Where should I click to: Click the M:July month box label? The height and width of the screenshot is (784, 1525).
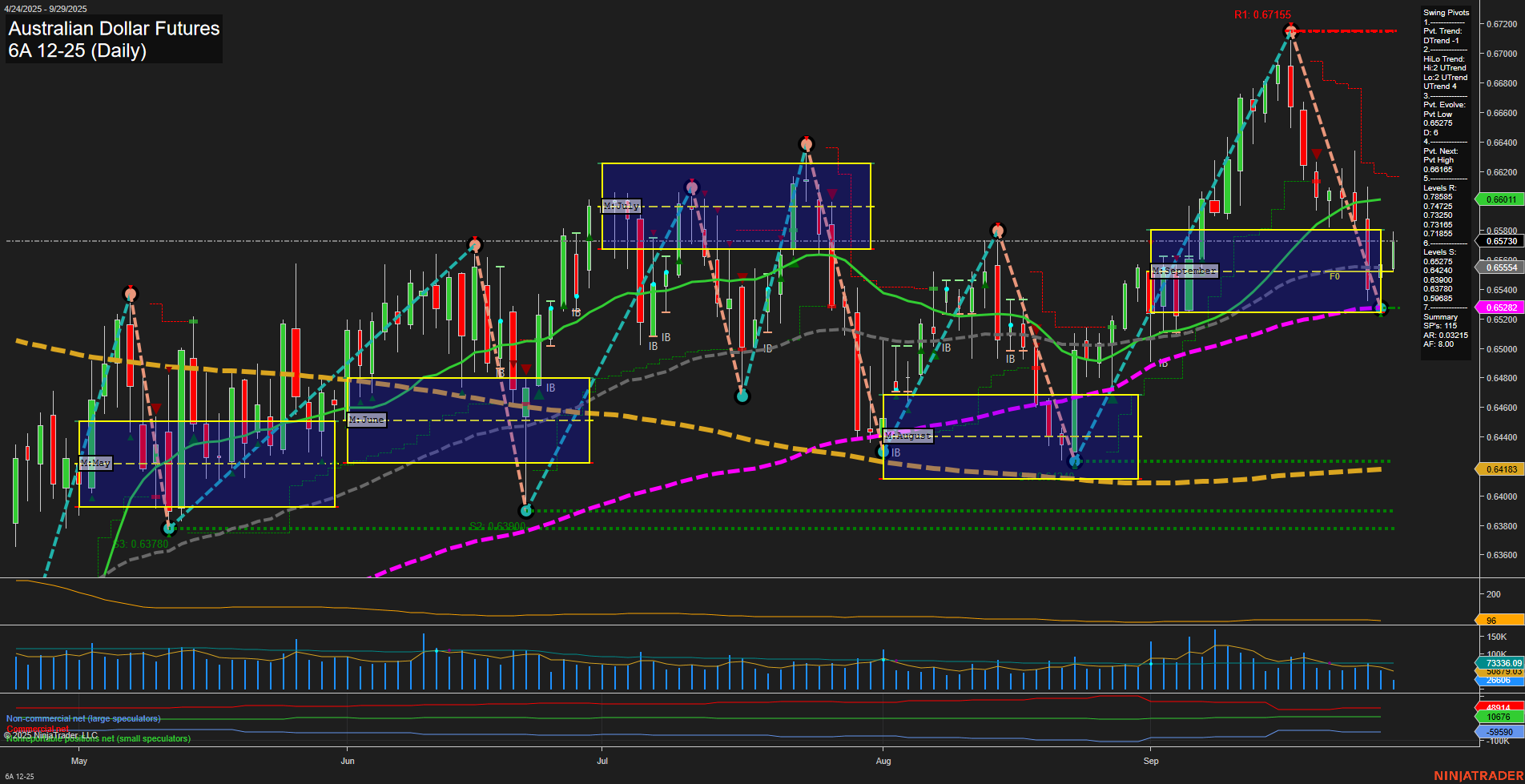pyautogui.click(x=621, y=206)
